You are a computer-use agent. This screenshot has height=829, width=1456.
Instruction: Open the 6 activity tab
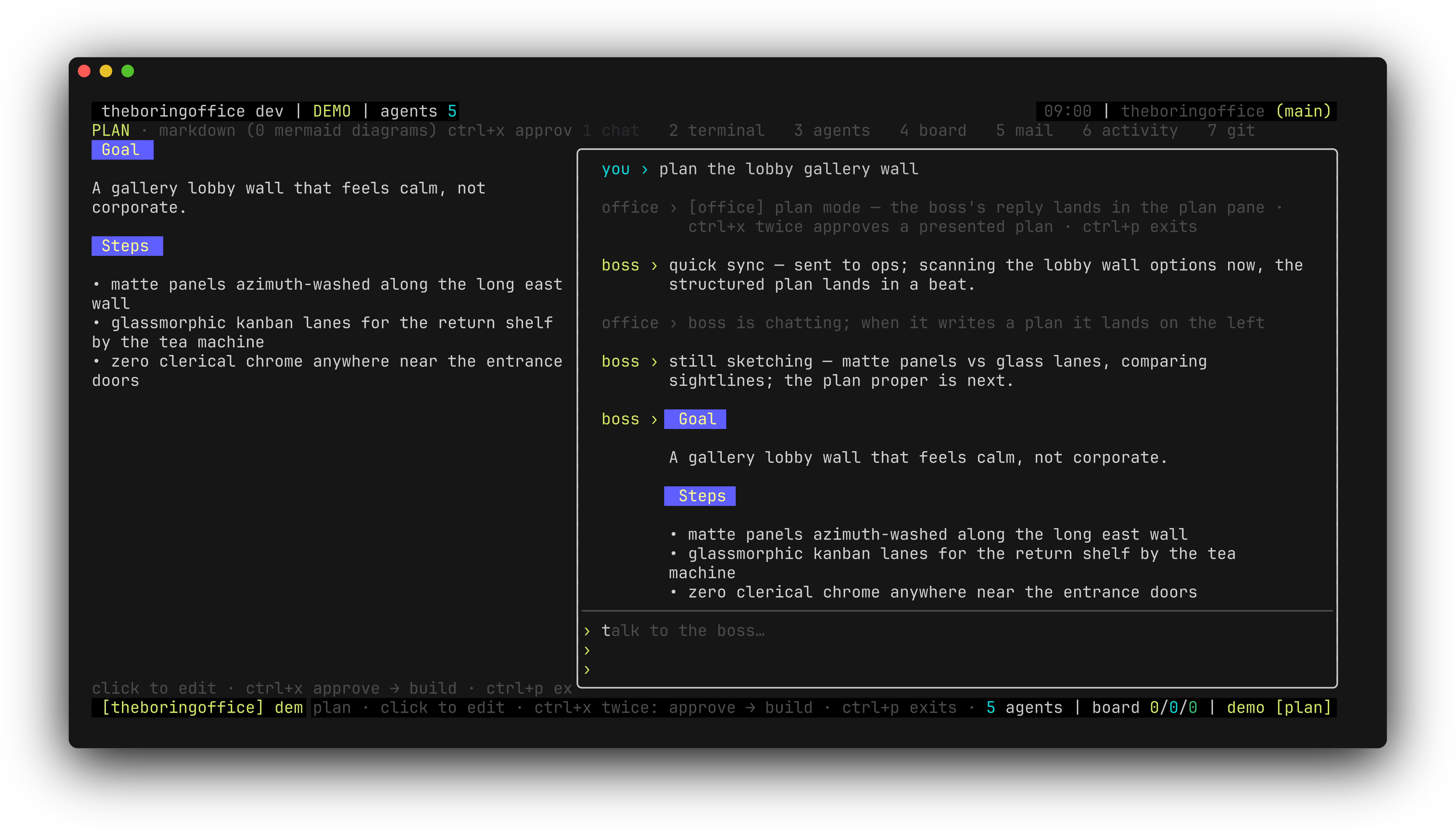tap(1130, 130)
